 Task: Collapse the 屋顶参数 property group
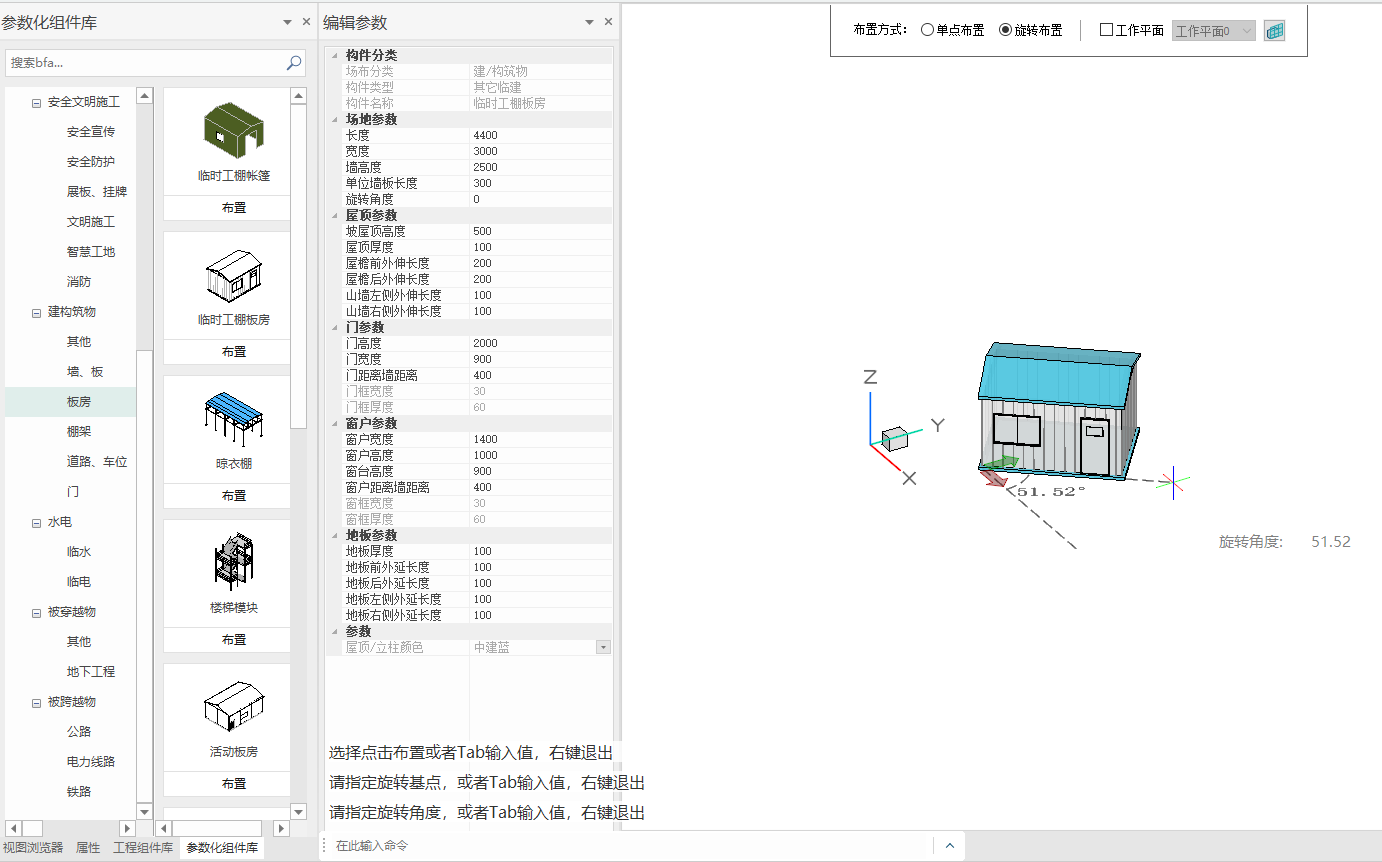click(x=334, y=216)
